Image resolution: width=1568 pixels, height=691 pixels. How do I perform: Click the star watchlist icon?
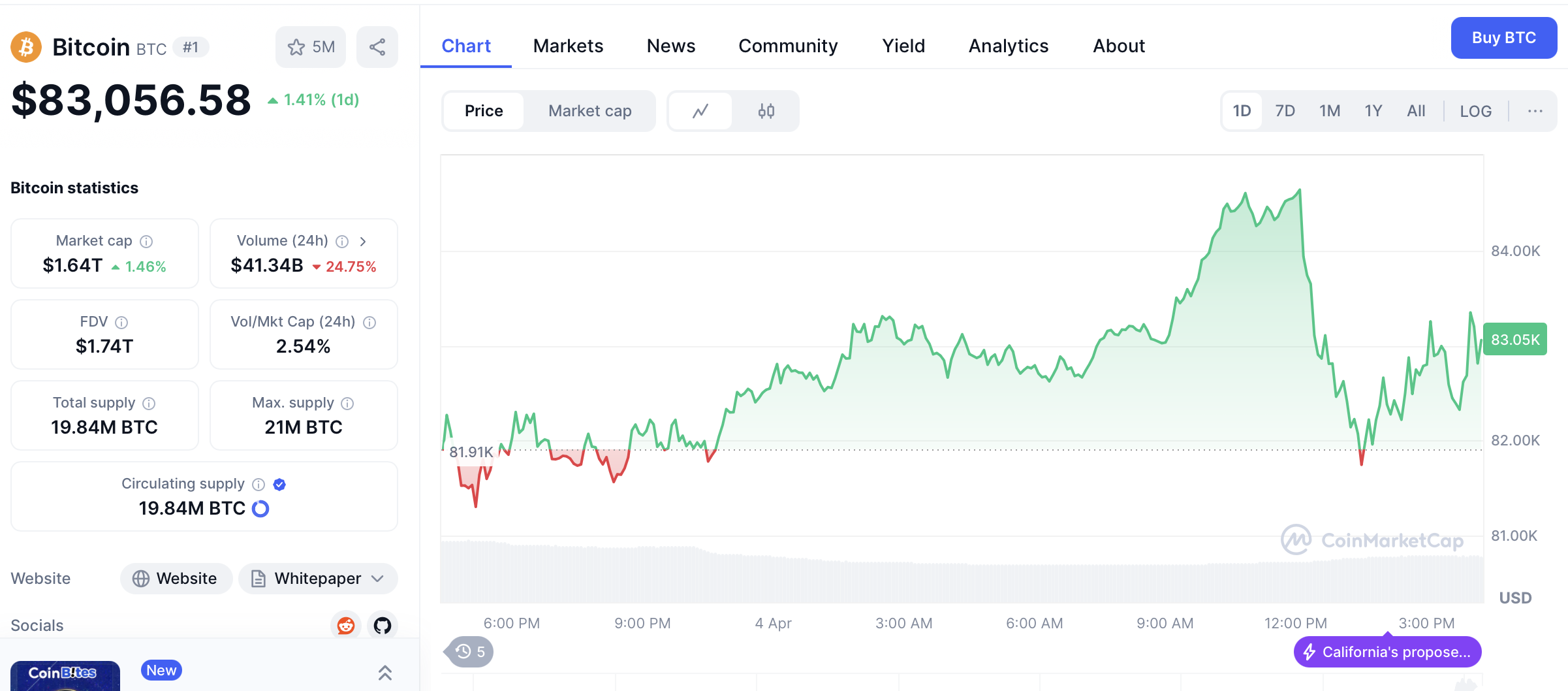(x=296, y=47)
